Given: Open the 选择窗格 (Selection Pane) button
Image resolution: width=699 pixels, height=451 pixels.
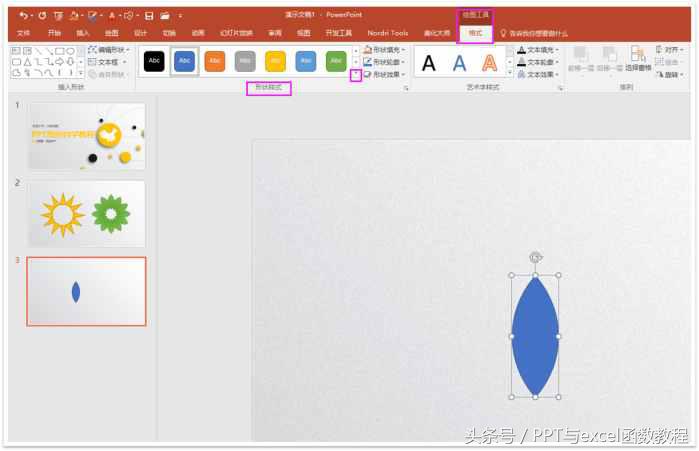Looking at the screenshot, I should click(638, 59).
